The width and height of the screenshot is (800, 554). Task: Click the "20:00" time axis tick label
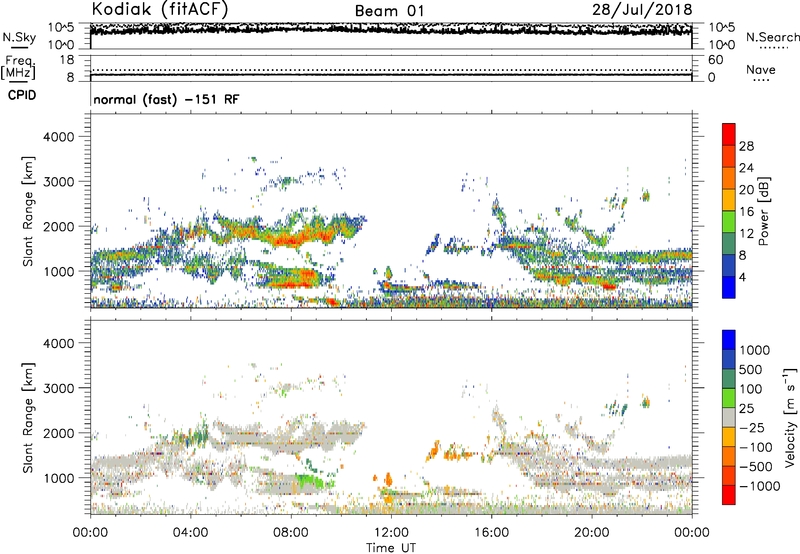[x=592, y=533]
